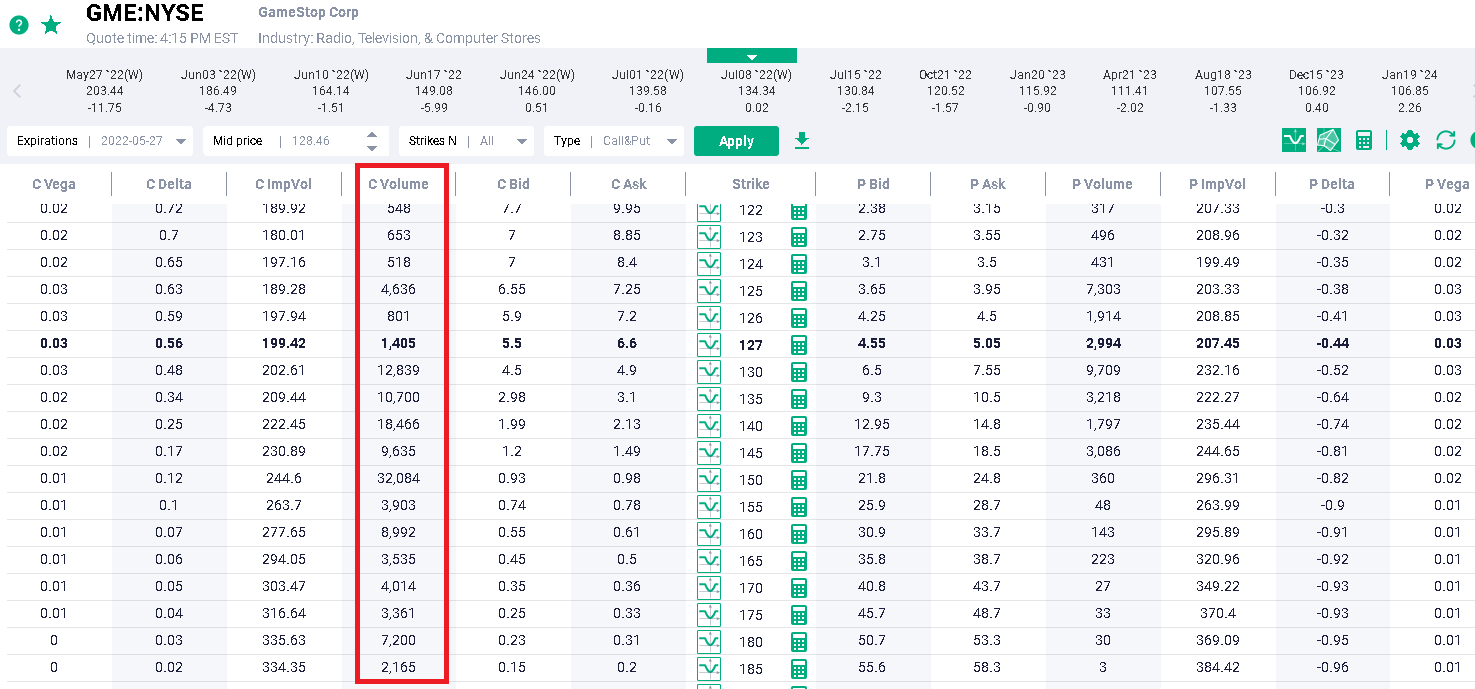Viewport: 1475px width, 689px height.
Task: Sort by the P Delta column header
Action: pyautogui.click(x=1332, y=184)
